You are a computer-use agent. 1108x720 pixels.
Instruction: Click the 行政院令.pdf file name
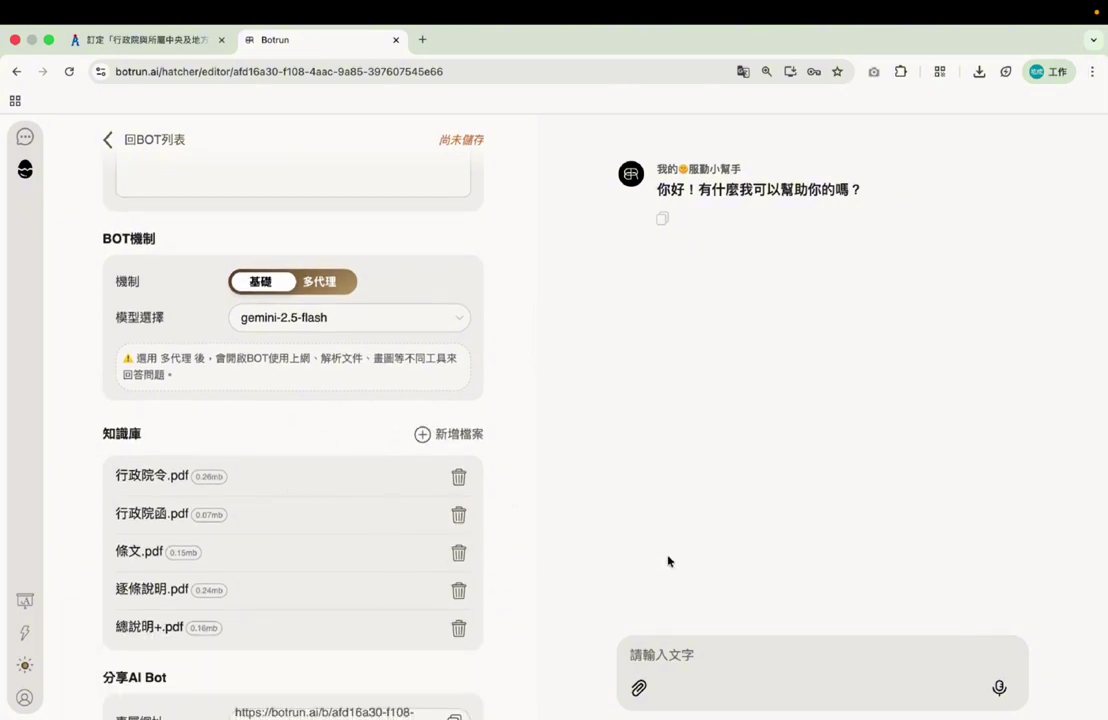coord(152,476)
